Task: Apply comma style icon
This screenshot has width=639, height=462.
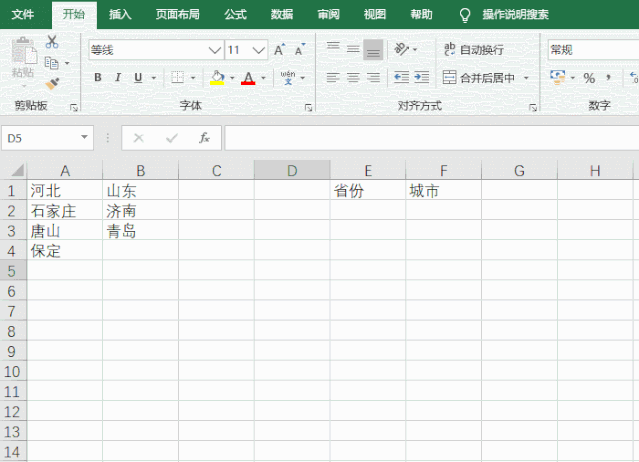Action: [608, 77]
